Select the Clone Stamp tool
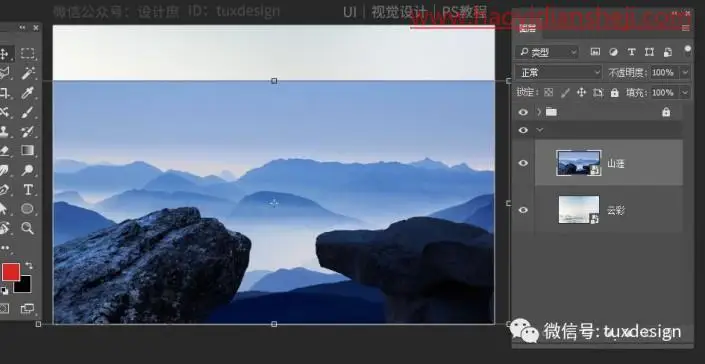This screenshot has height=364, width=705. pyautogui.click(x=4, y=131)
